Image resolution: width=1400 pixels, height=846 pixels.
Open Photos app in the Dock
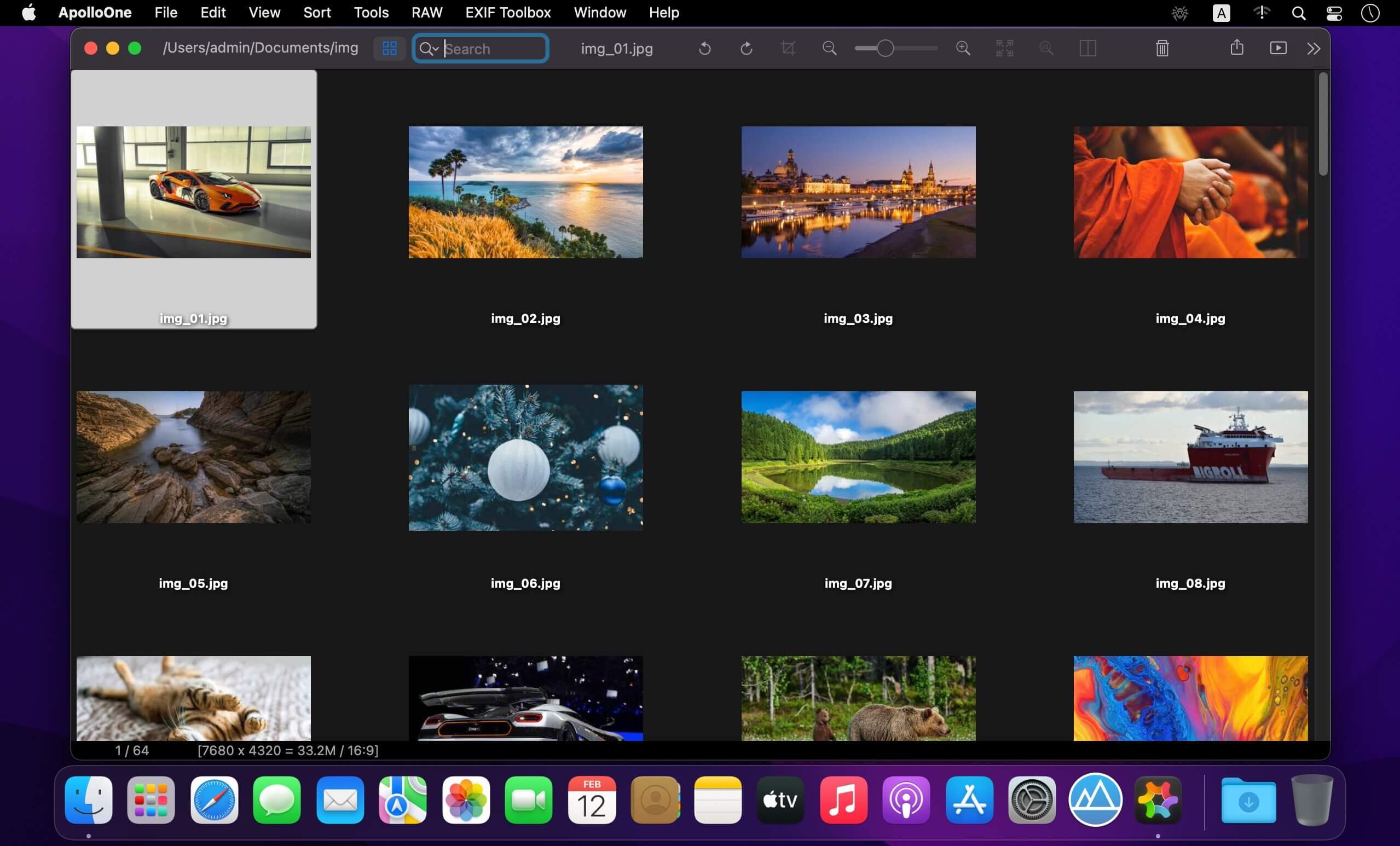[466, 800]
